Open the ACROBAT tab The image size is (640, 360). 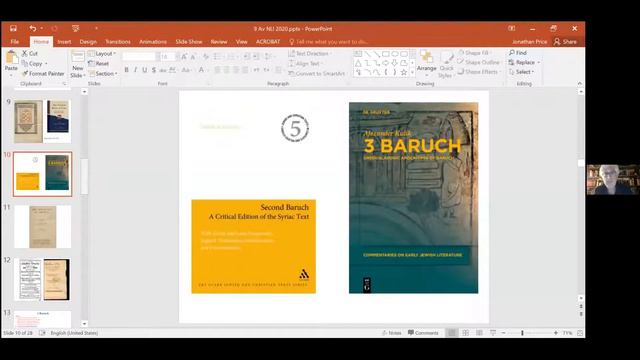click(x=268, y=42)
